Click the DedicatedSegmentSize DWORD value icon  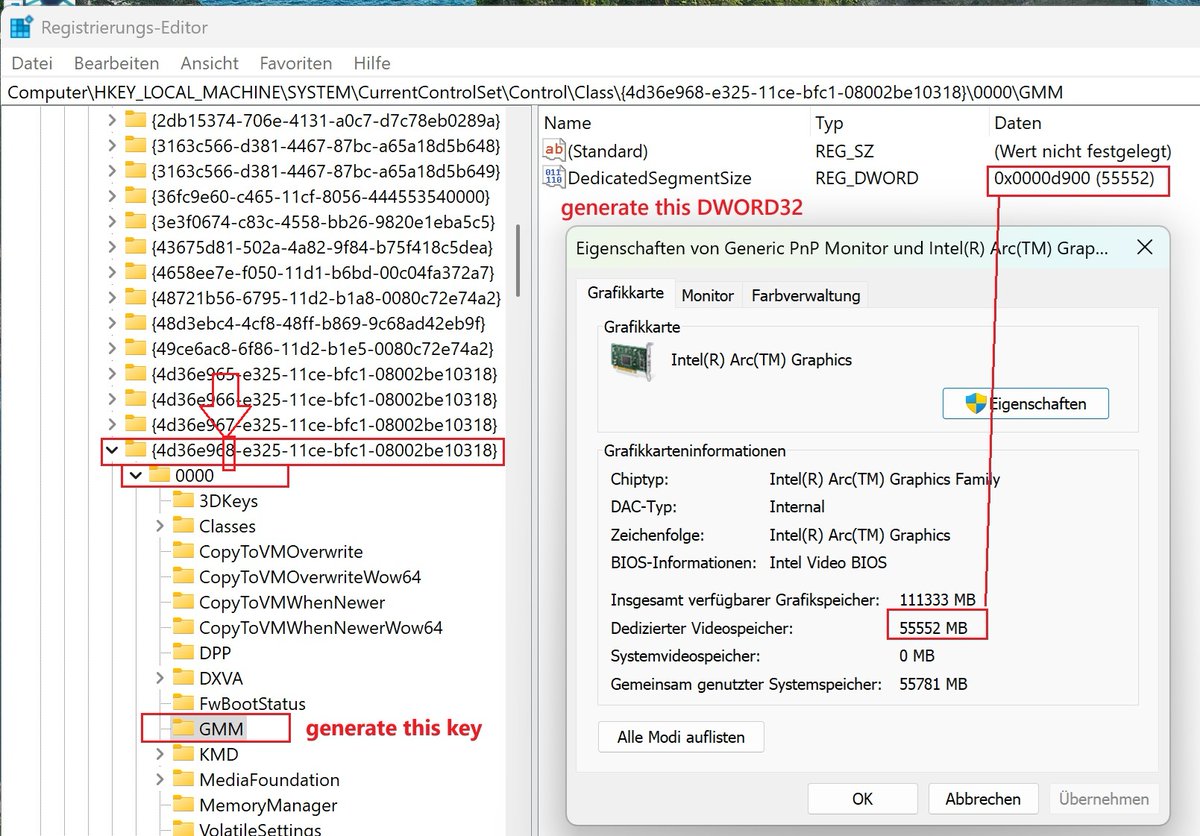coord(554,178)
